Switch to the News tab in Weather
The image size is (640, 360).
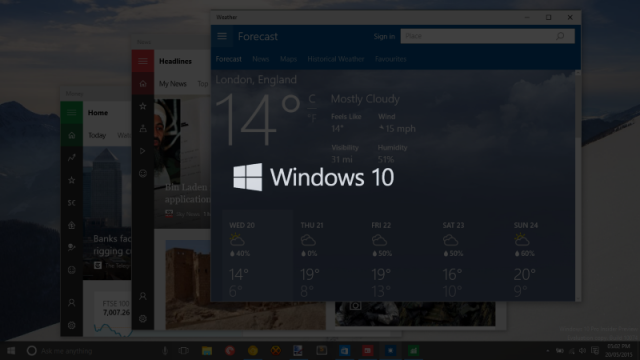[x=260, y=59]
